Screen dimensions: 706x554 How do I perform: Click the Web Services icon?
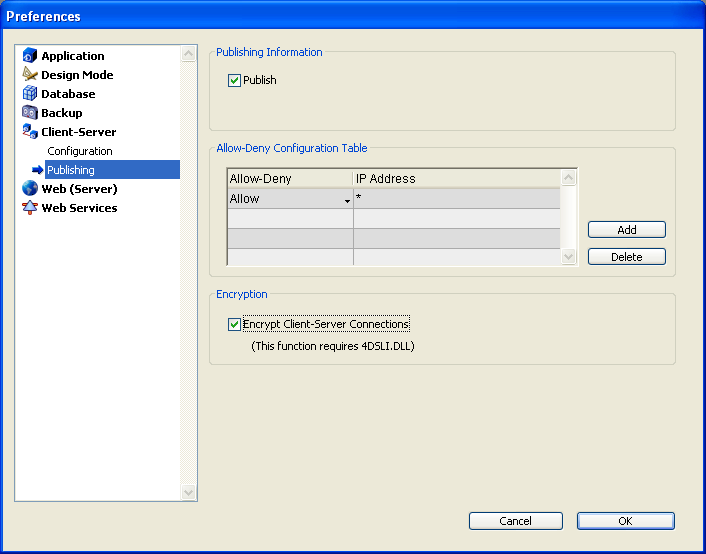coord(30,208)
